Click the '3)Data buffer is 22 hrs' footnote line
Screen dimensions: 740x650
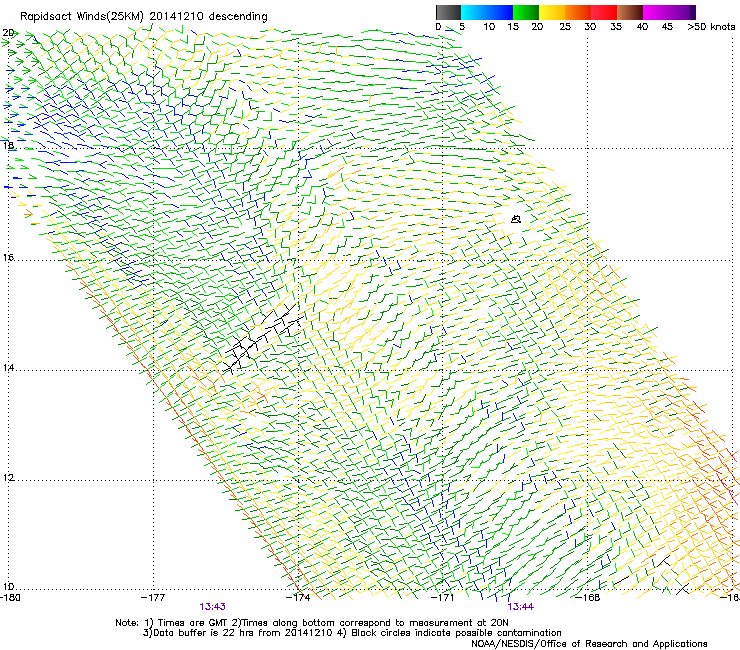[x=352, y=633]
